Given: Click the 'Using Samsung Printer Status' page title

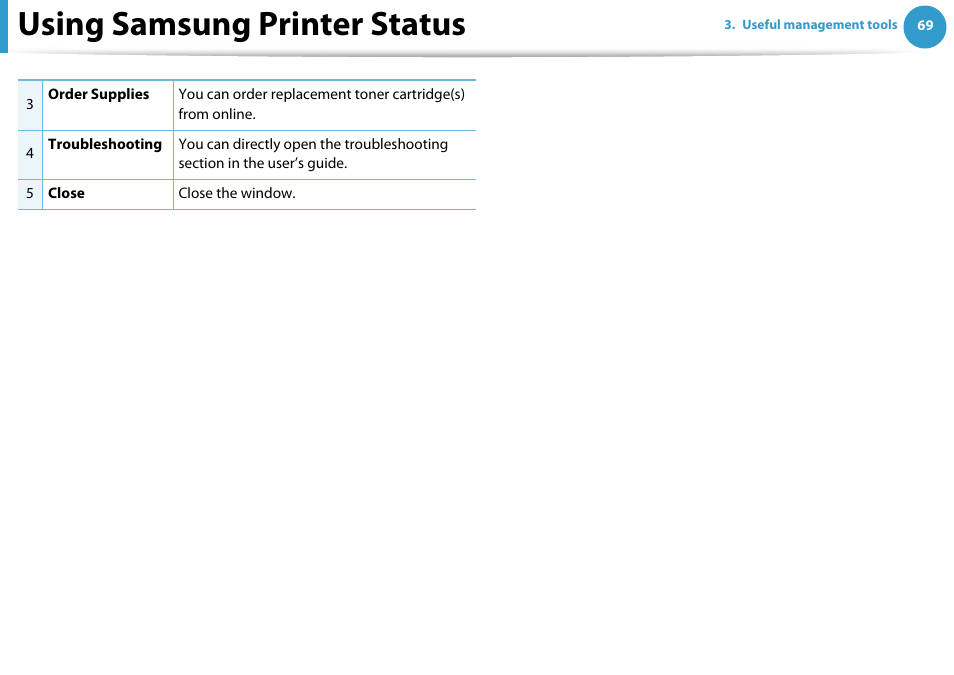Looking at the screenshot, I should tap(242, 25).
